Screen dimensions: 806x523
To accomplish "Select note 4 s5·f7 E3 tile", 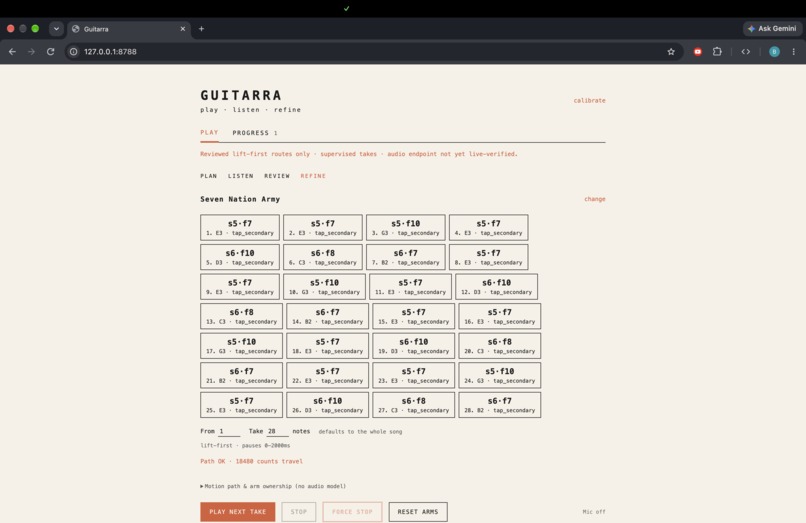I will point(488,227).
